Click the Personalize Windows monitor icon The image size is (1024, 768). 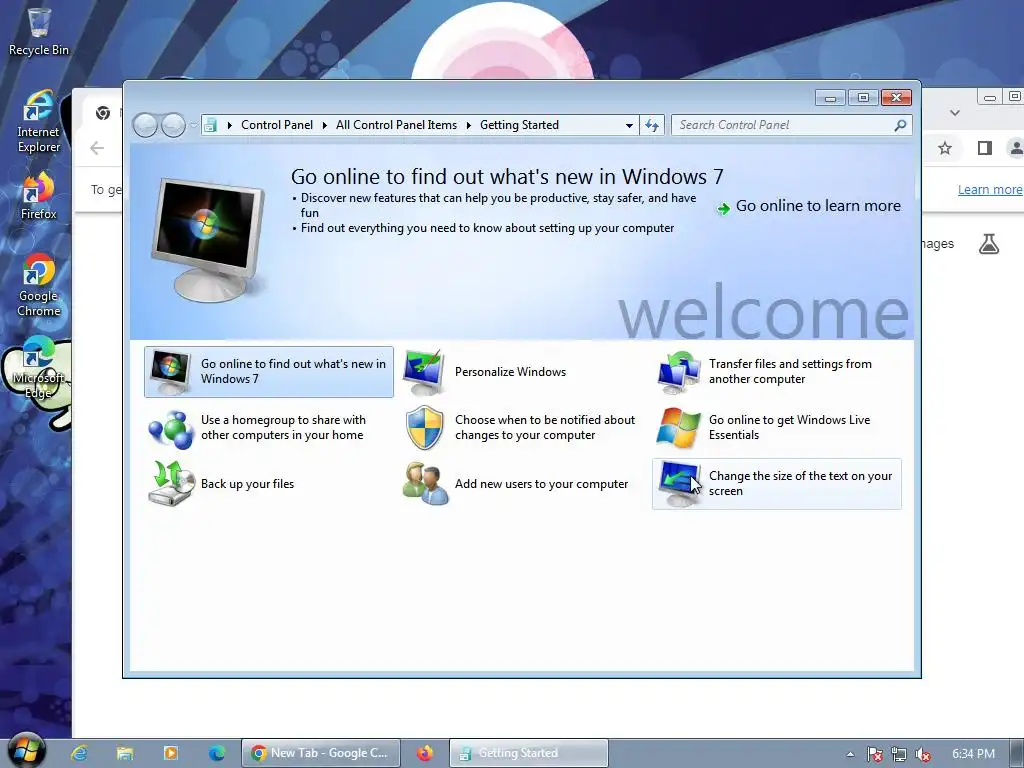click(424, 372)
